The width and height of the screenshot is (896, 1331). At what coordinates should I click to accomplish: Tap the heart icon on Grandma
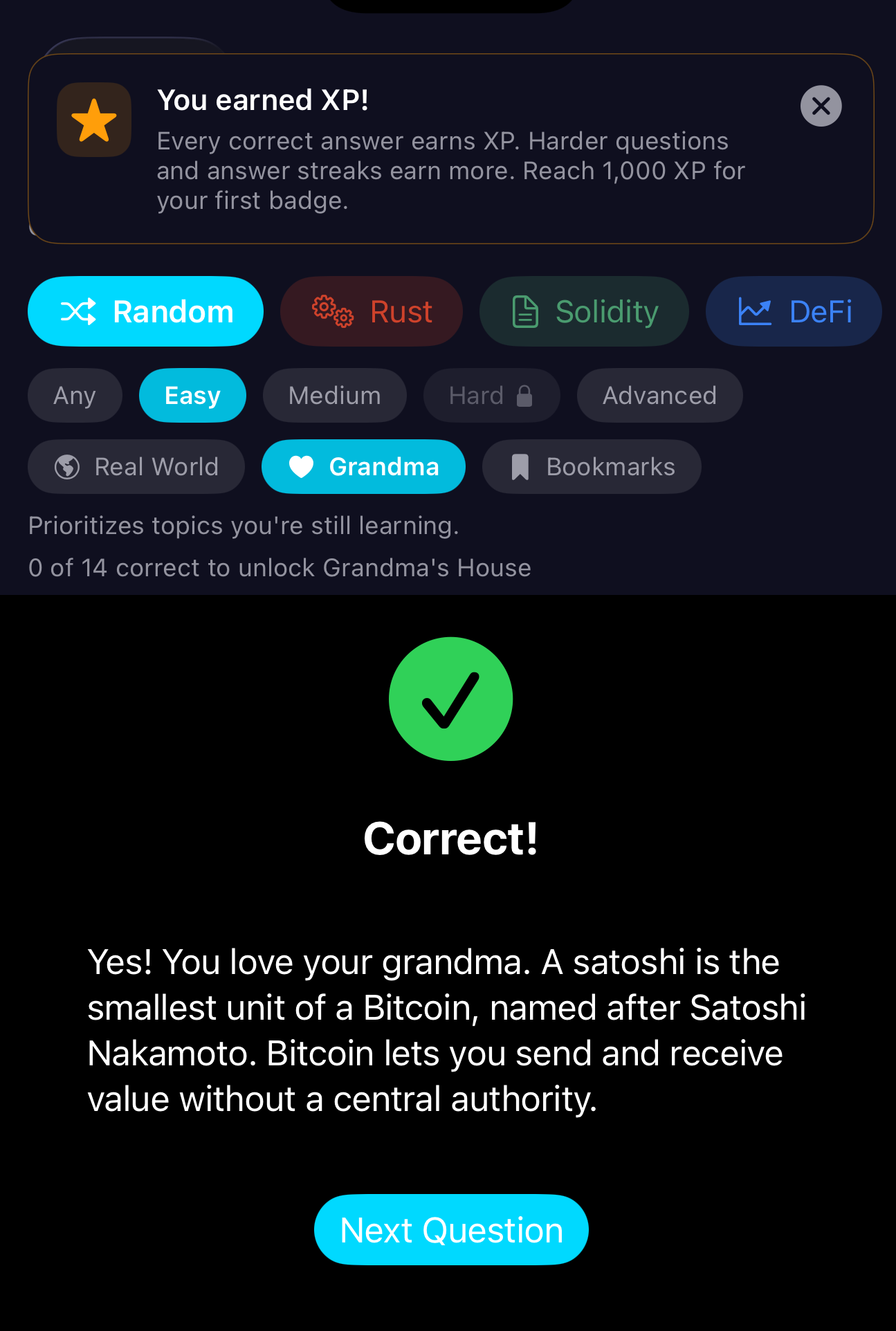point(301,467)
